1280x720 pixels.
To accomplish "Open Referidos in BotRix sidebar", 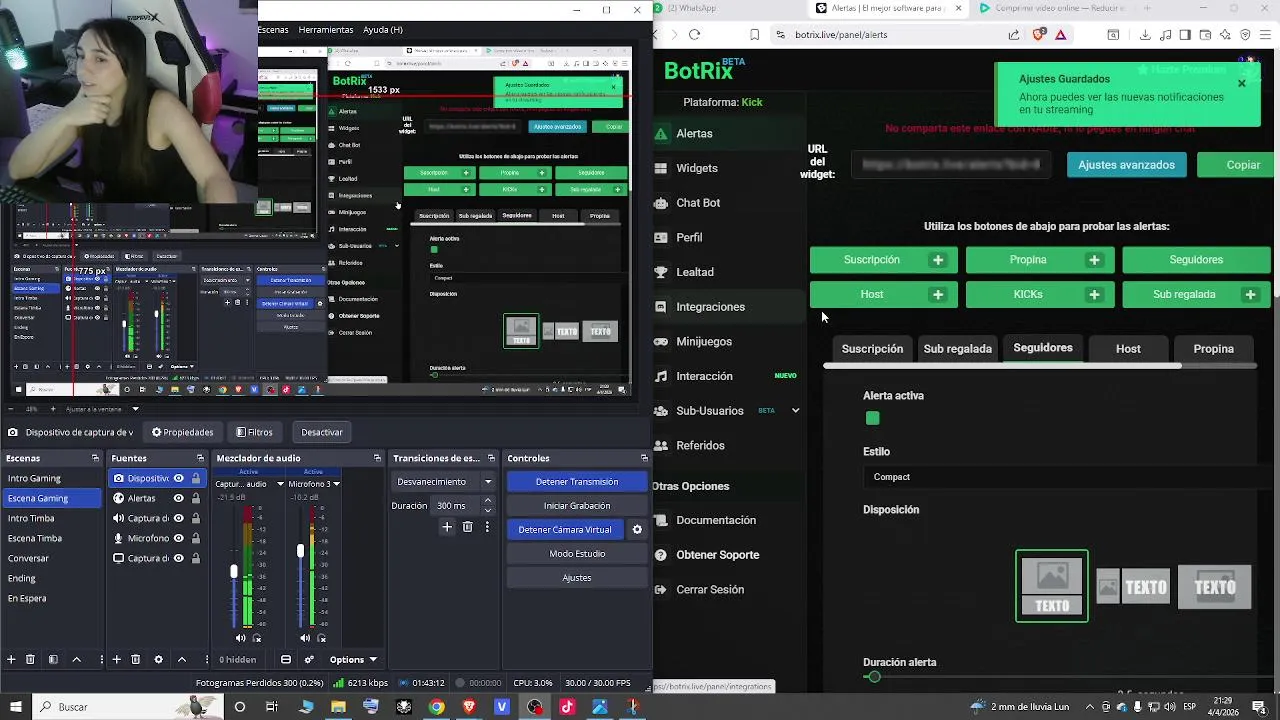I will pyautogui.click(x=700, y=445).
